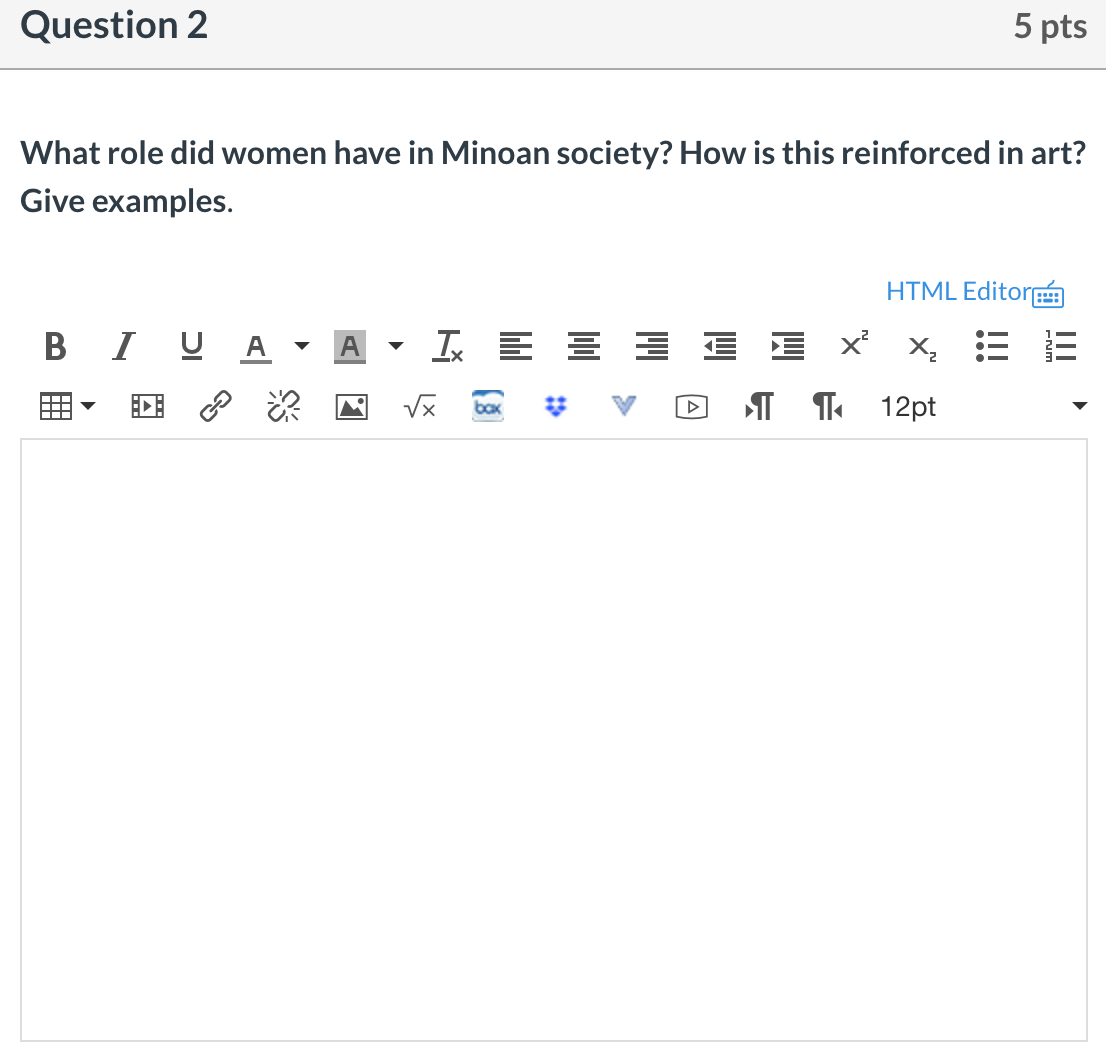Pick the background highlight color swatch
The image size is (1106, 1058).
coord(349,346)
